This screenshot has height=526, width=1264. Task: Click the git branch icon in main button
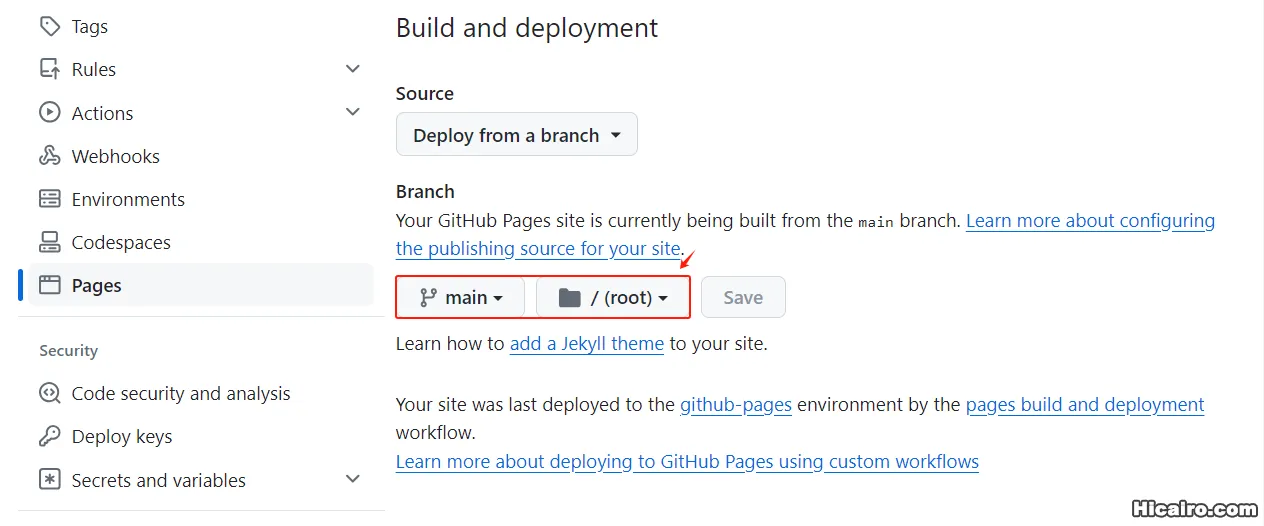[428, 297]
